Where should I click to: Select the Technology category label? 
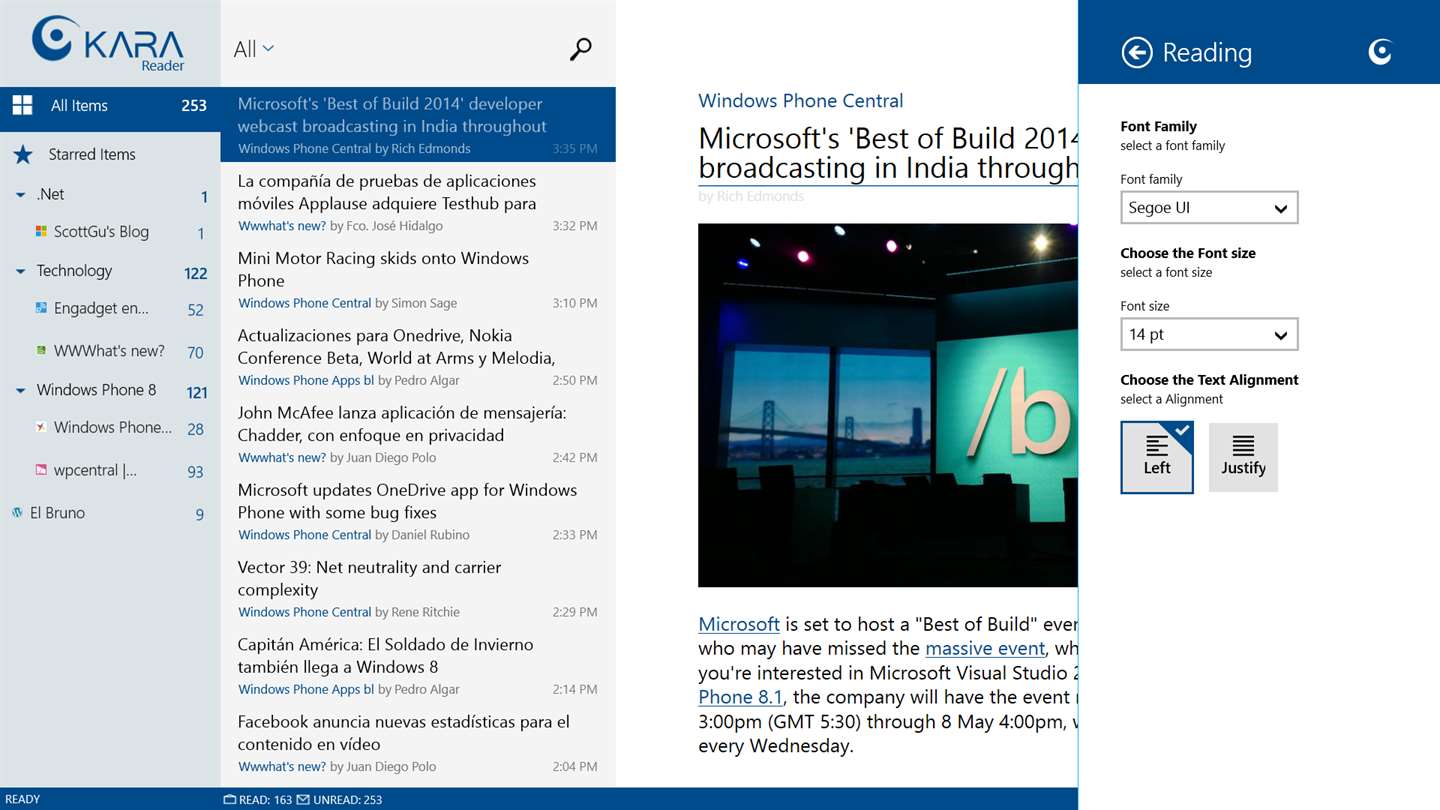click(x=74, y=271)
